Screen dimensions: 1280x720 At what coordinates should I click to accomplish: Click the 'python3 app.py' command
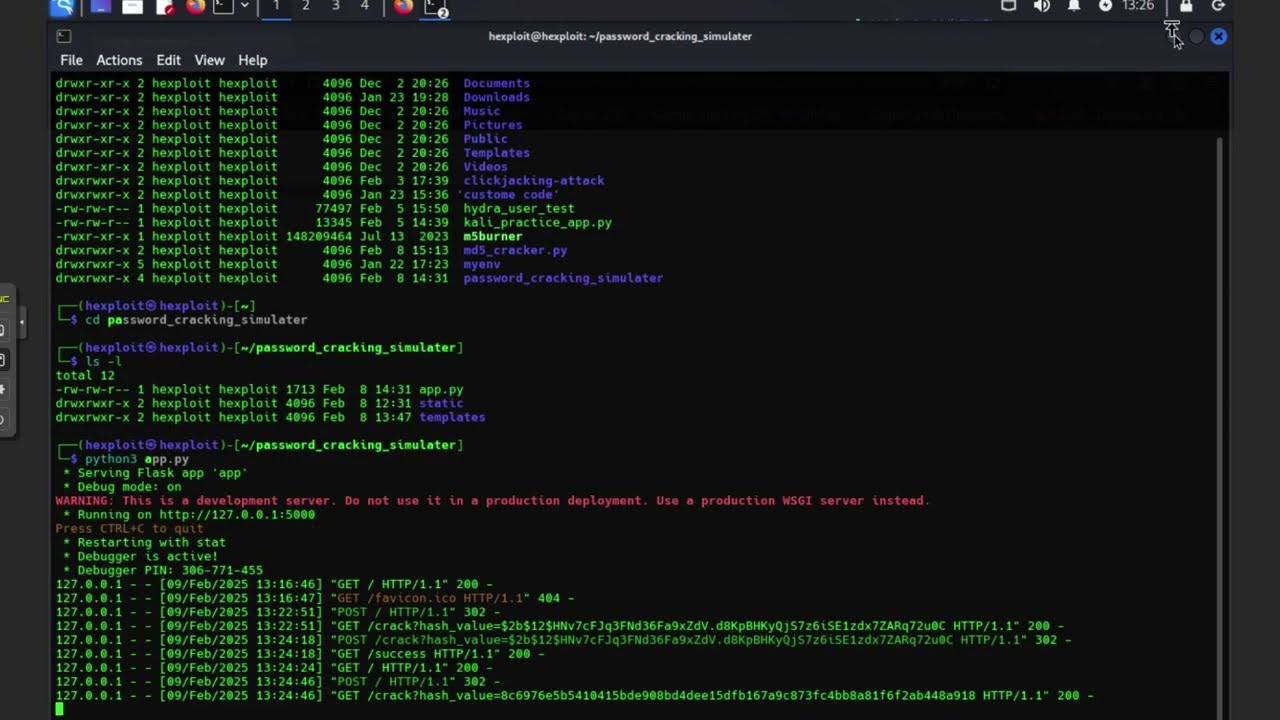(137, 459)
